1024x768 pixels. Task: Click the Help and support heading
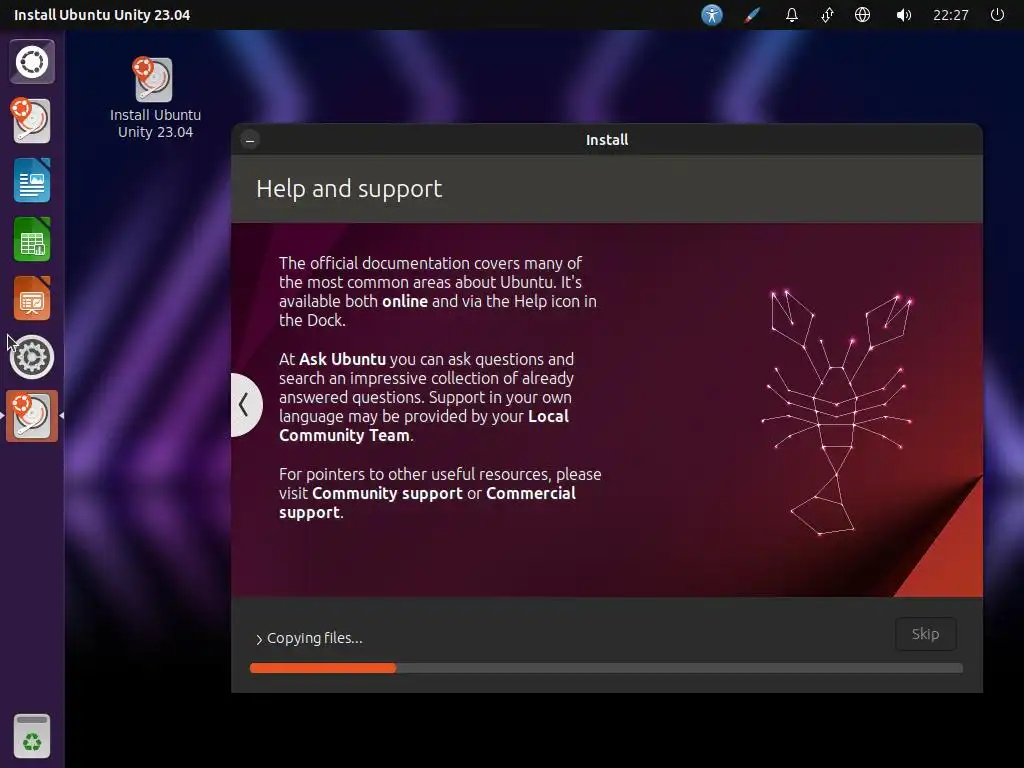click(349, 189)
